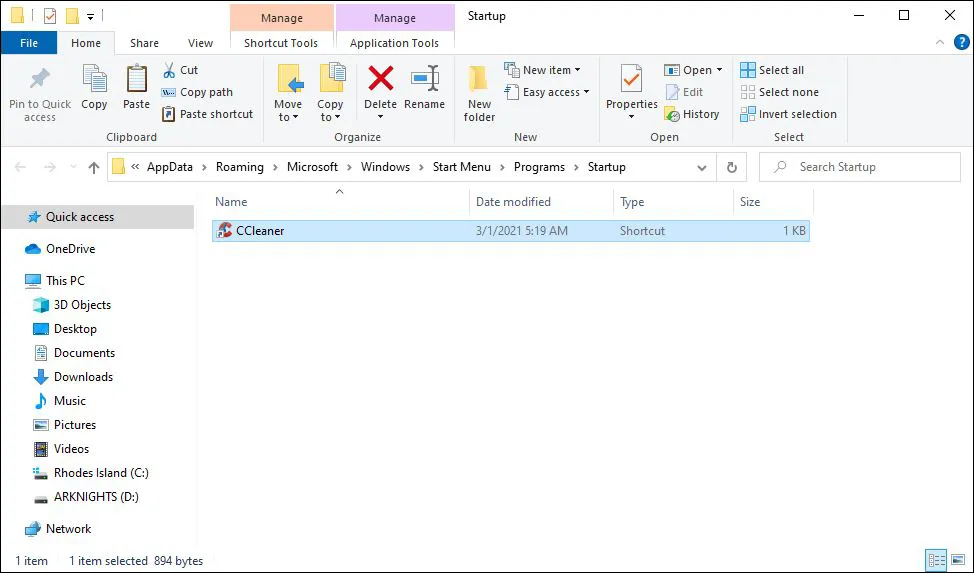974x573 pixels.
Task: Switch to the View ribbon tab
Action: 200,43
